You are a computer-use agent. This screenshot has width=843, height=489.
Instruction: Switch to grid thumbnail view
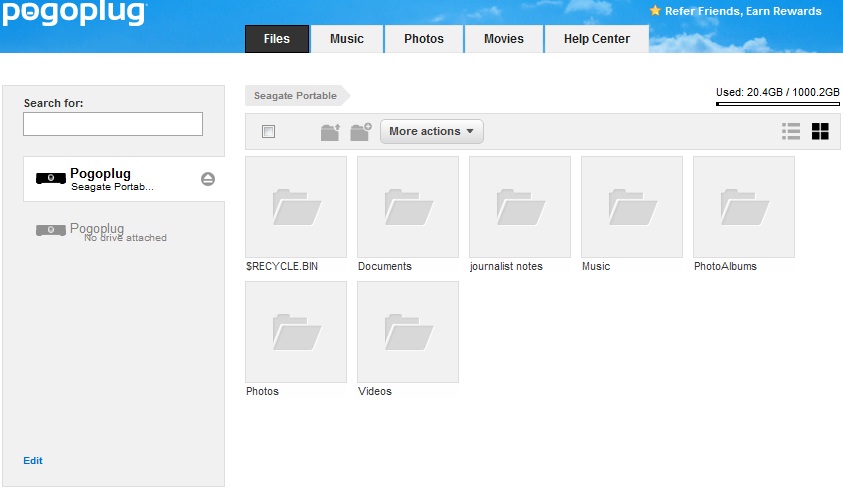[x=820, y=131]
